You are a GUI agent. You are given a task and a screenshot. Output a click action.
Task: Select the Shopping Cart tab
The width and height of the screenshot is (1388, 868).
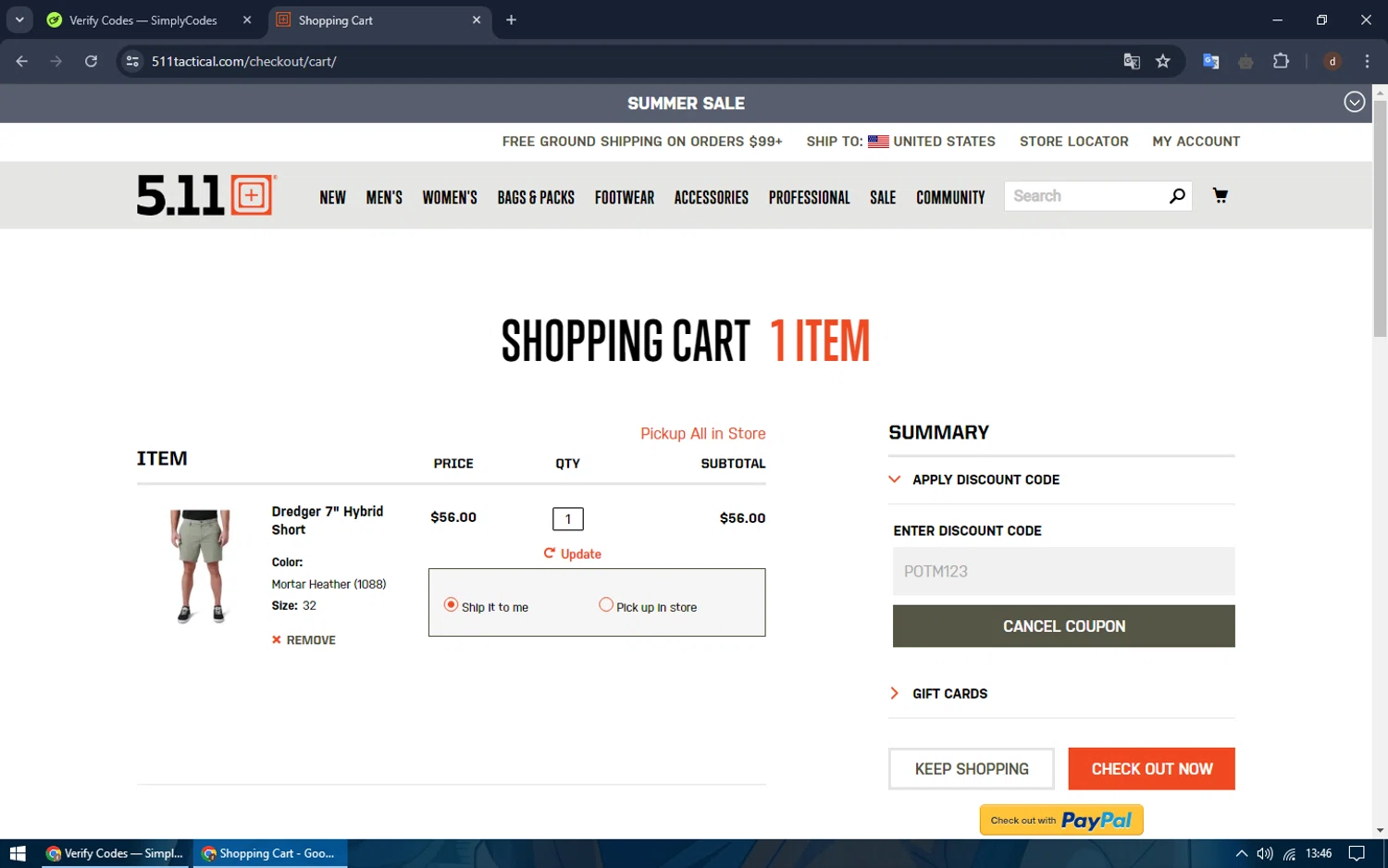click(380, 19)
